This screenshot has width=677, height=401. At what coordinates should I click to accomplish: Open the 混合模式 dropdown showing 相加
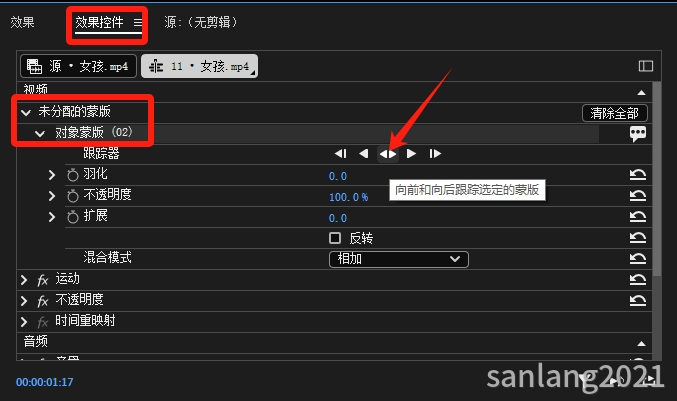click(x=399, y=259)
